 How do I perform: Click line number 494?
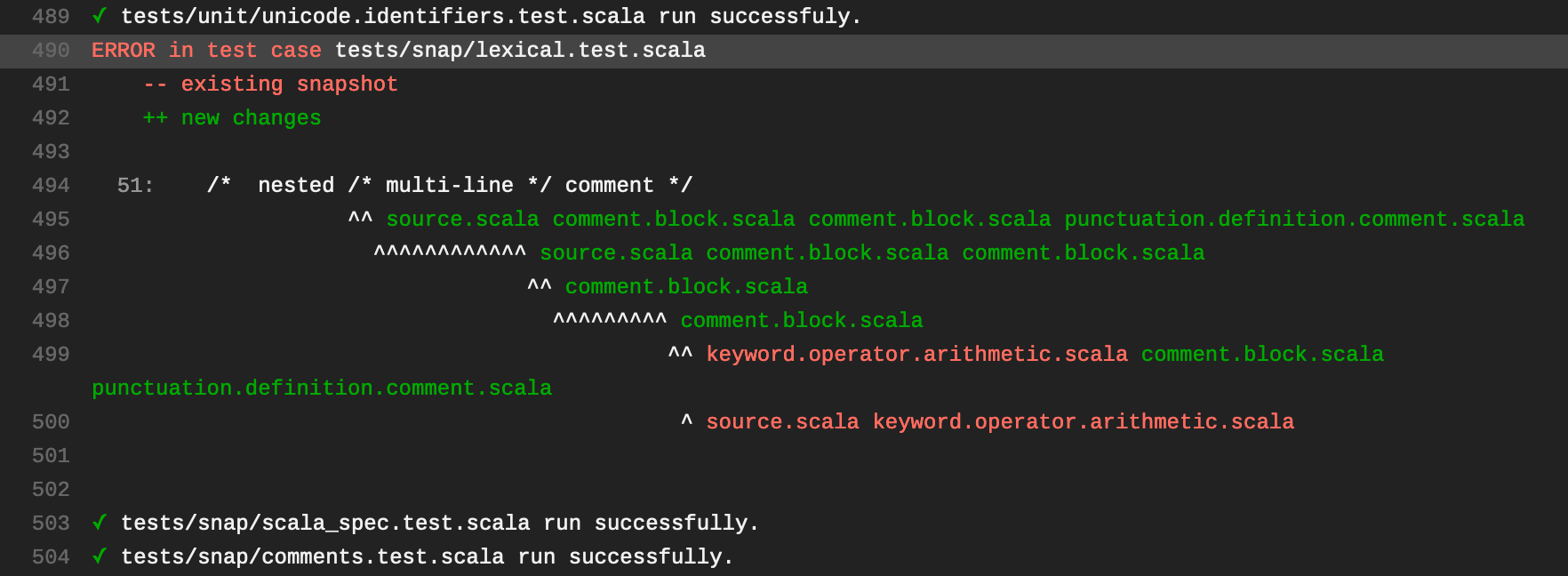point(51,186)
